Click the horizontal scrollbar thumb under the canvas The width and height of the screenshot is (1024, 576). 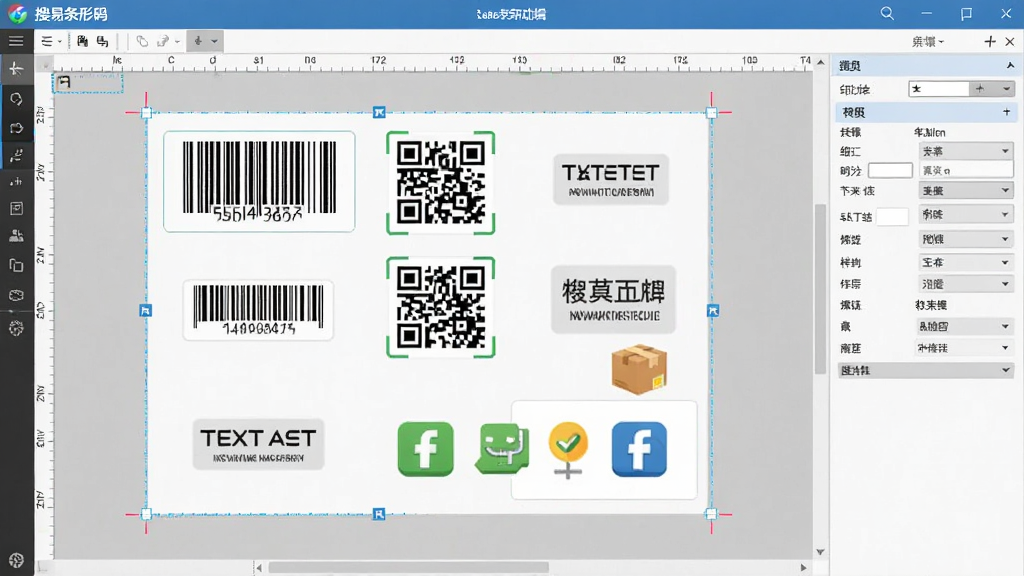click(408, 568)
